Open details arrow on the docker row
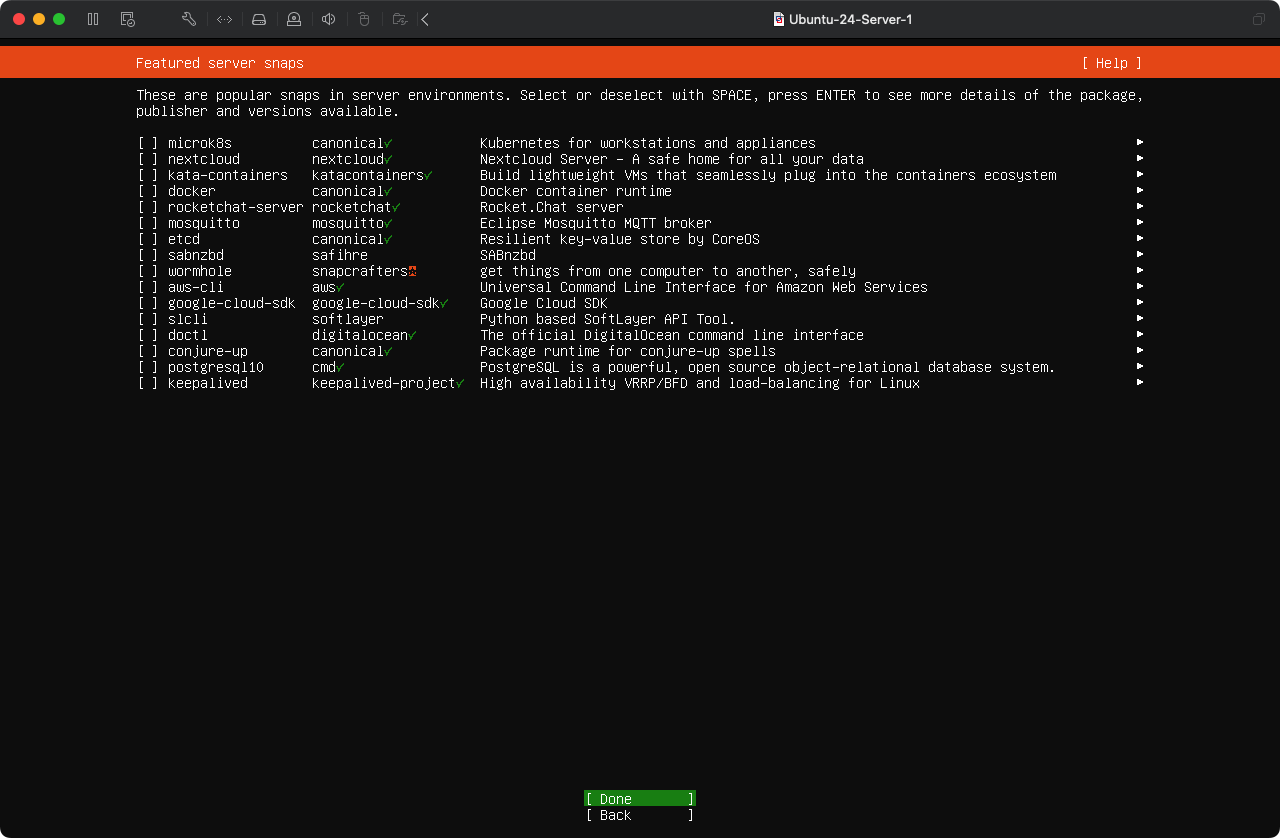1280x838 pixels. click(x=1140, y=190)
